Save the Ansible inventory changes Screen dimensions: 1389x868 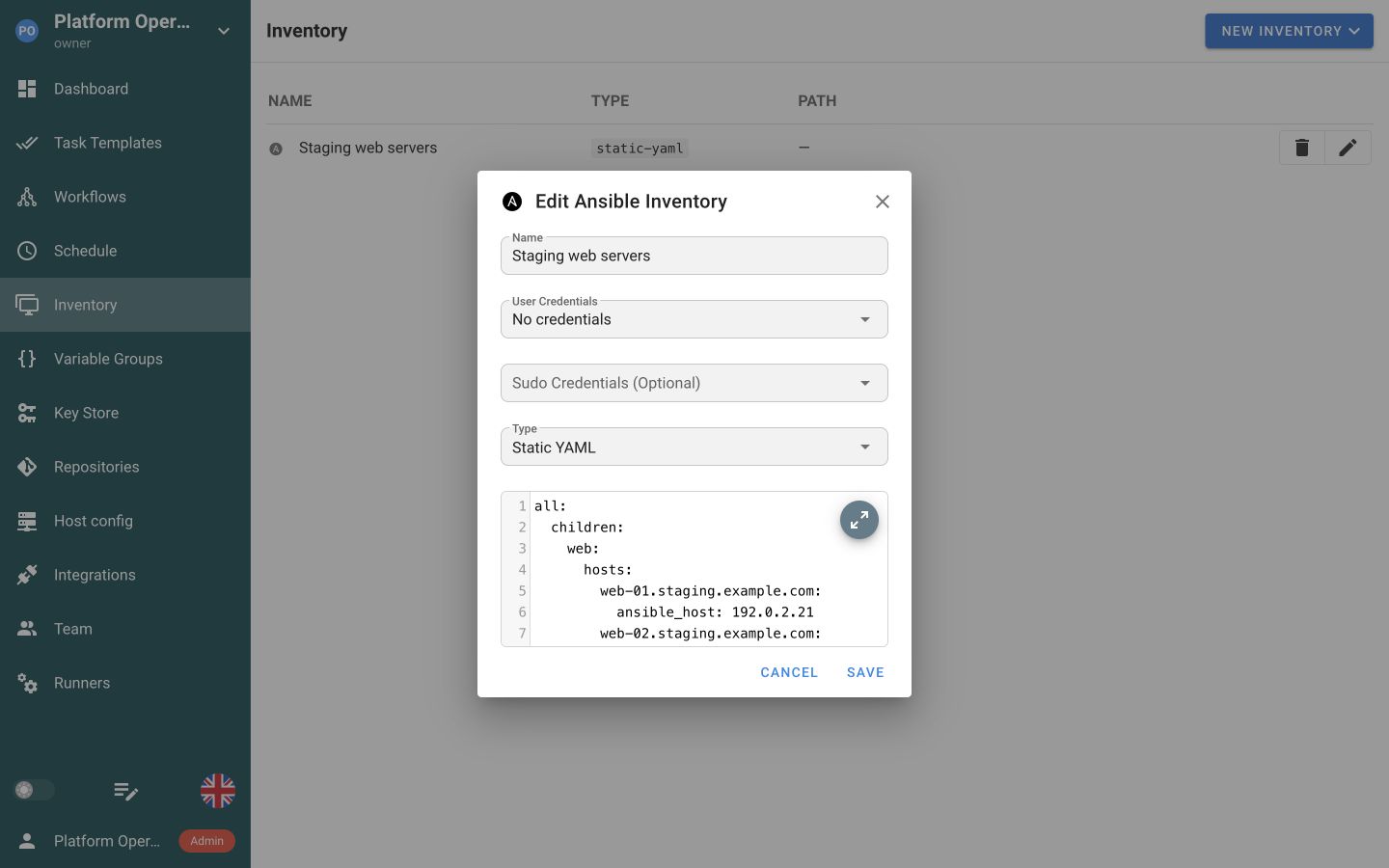click(x=865, y=672)
